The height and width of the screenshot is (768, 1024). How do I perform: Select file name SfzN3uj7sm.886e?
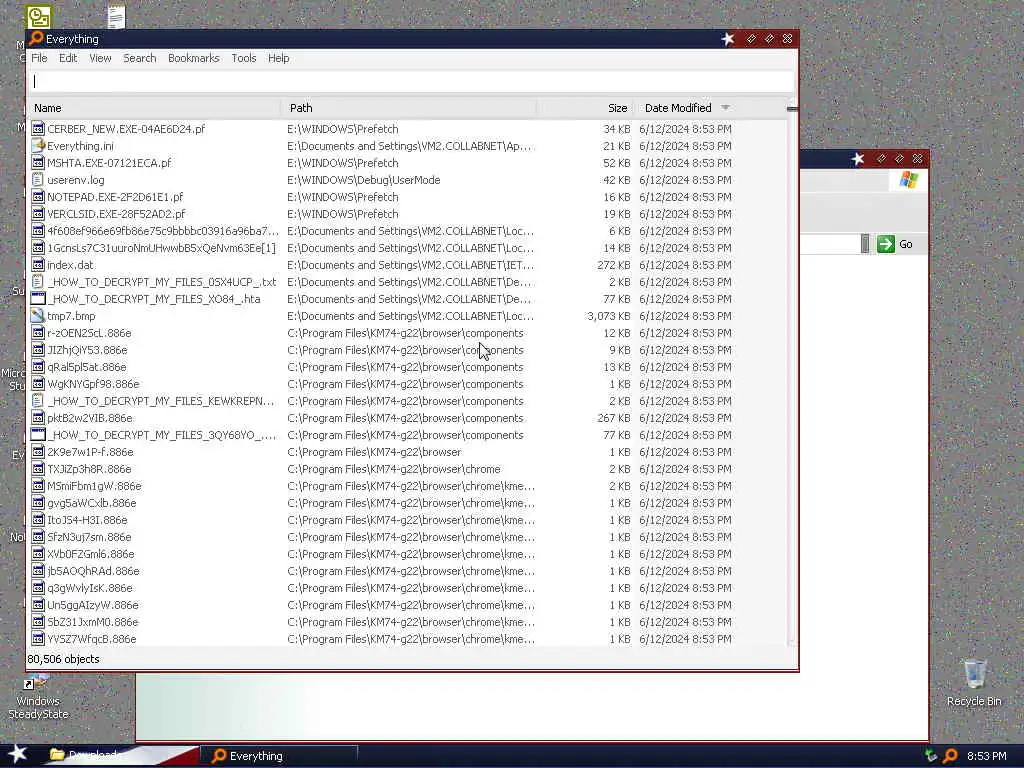pos(89,537)
